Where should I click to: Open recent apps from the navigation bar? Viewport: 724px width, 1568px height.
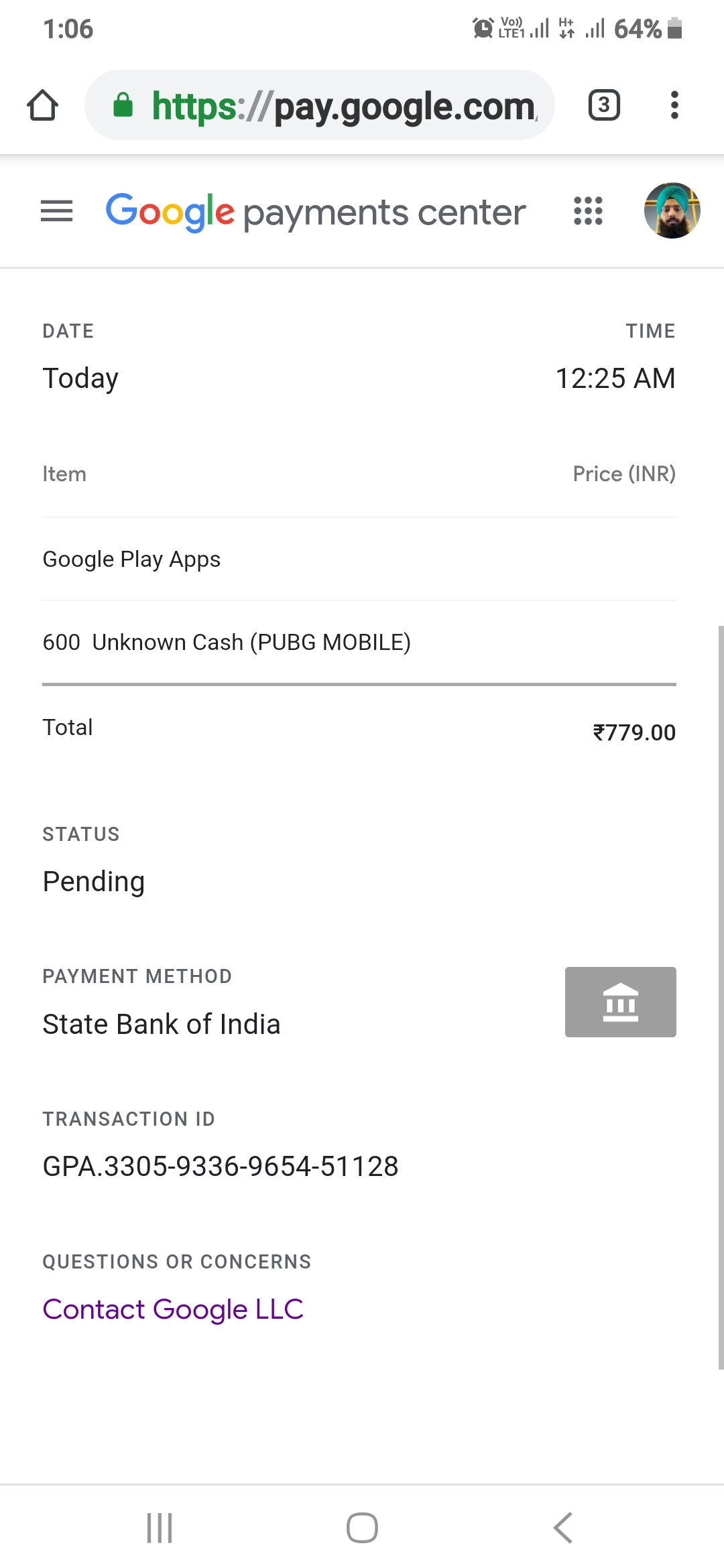160,1528
